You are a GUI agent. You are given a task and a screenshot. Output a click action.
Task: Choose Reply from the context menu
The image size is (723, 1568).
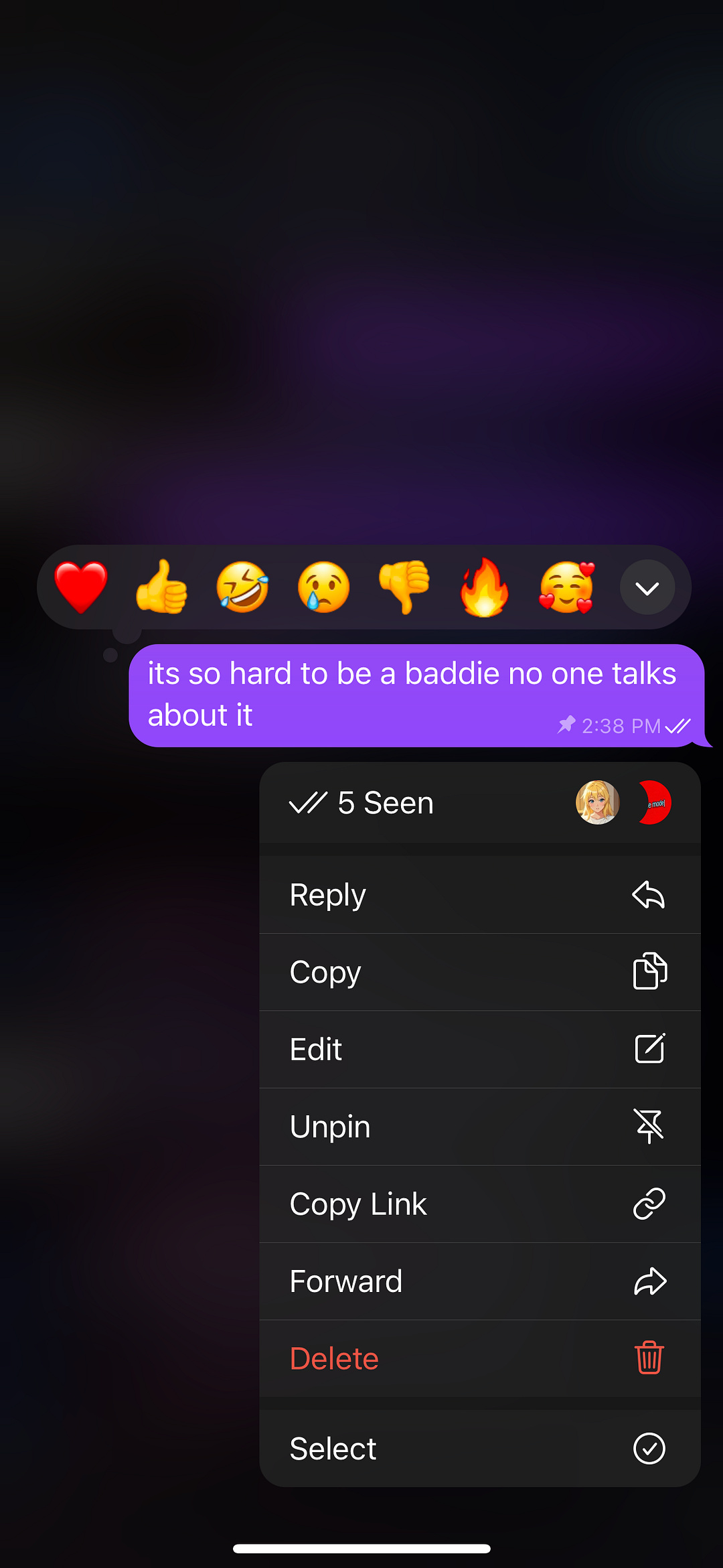coord(480,895)
